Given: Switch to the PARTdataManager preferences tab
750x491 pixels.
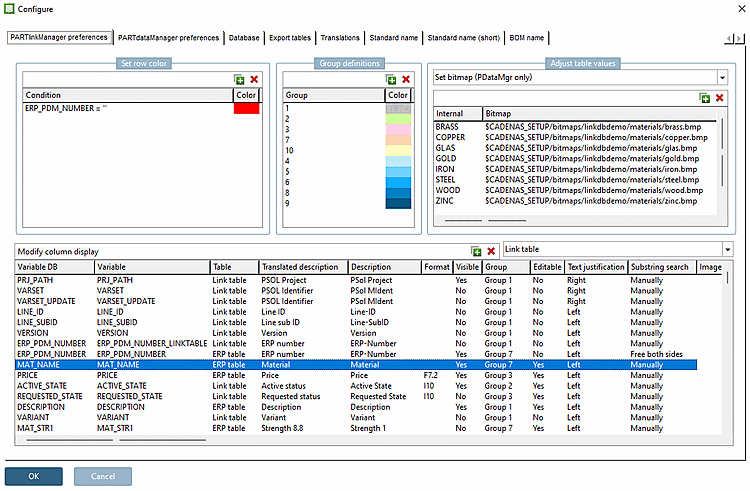Looking at the screenshot, I should (x=168, y=38).
